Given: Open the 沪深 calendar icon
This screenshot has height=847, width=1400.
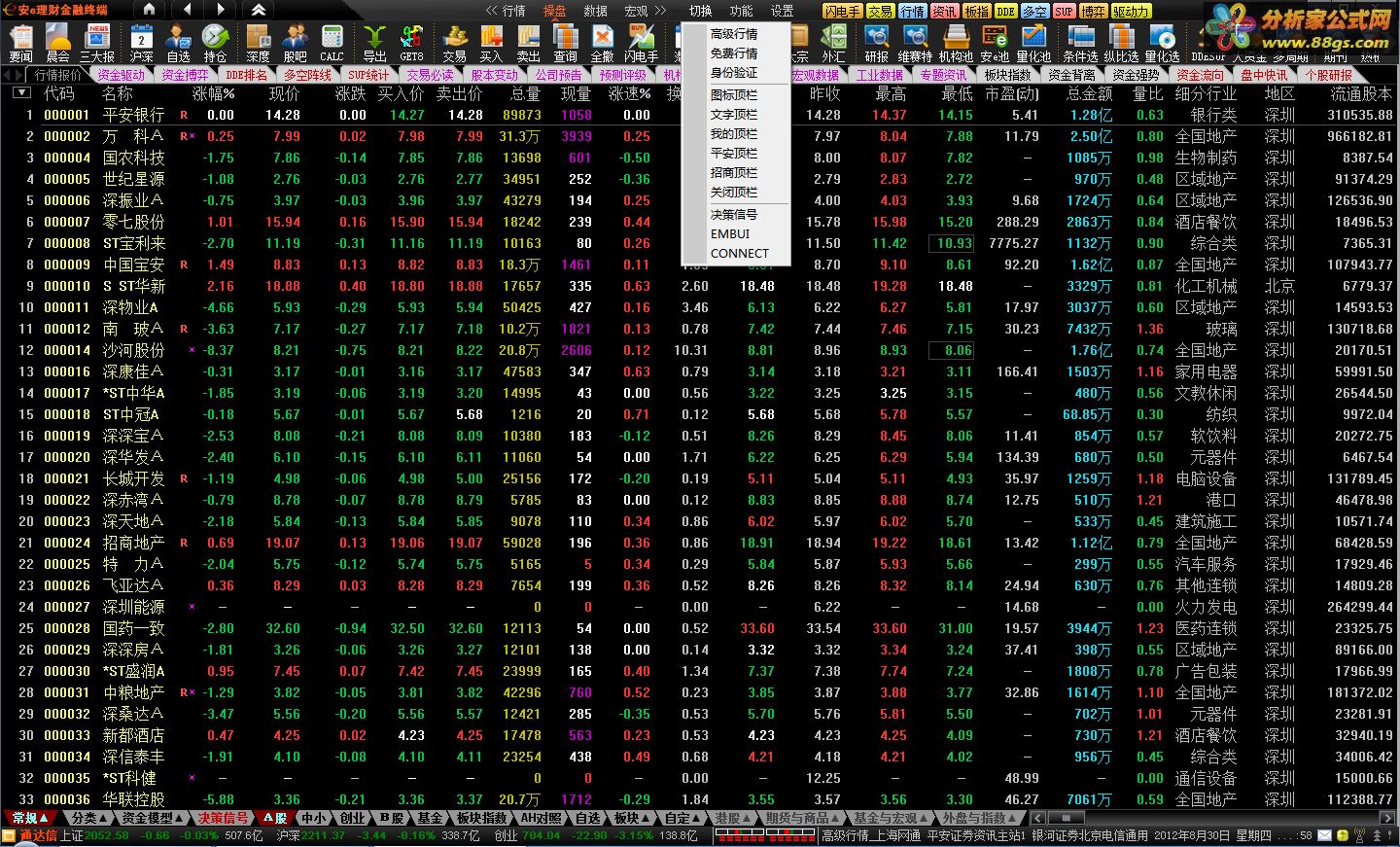Looking at the screenshot, I should click(142, 44).
